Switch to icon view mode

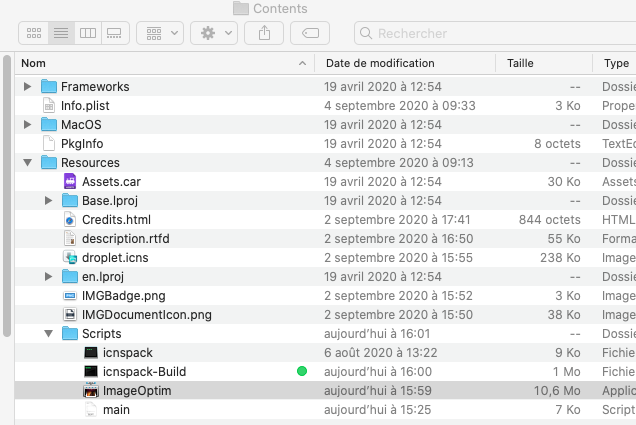click(x=34, y=33)
